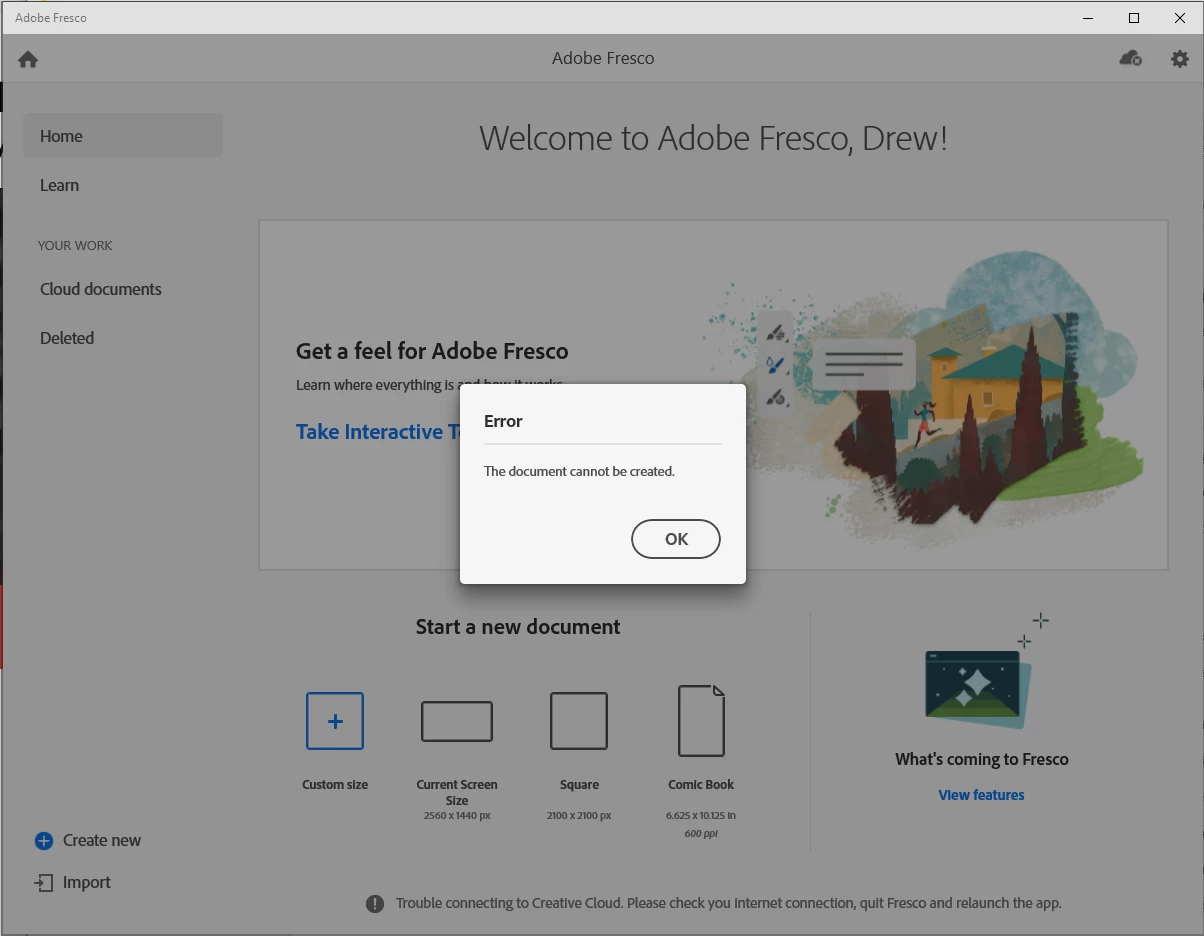
Task: Click the "Start a new document" heading
Action: pos(518,627)
